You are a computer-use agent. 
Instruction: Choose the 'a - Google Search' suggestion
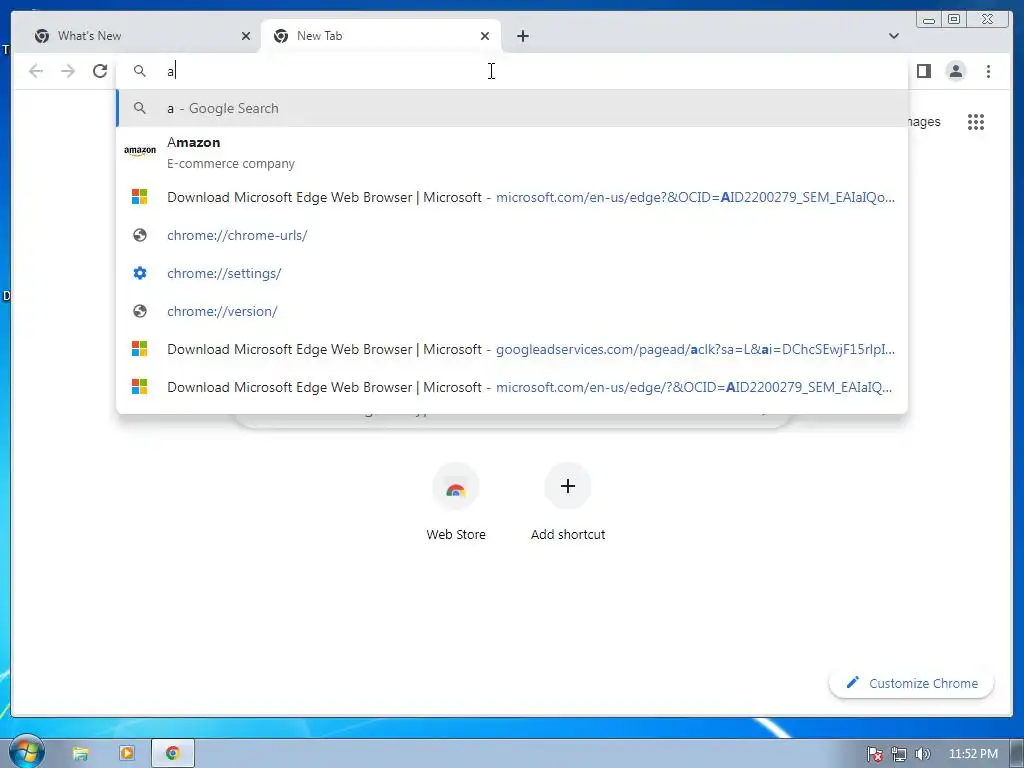point(512,108)
